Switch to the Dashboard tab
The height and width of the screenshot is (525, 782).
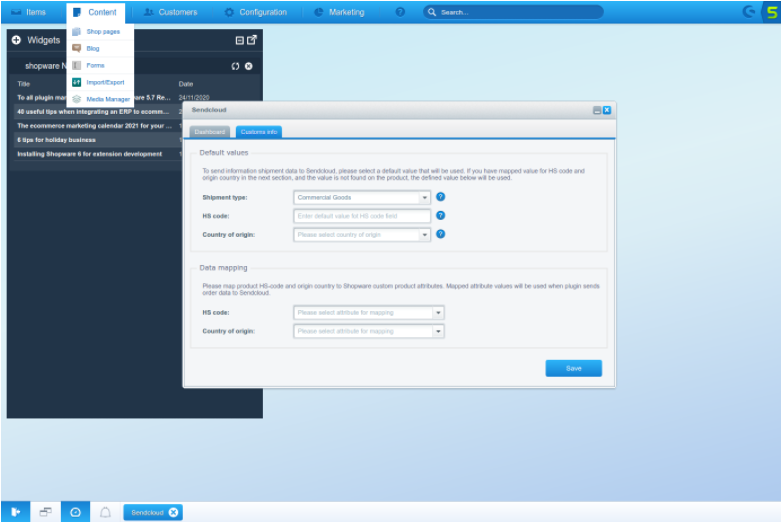click(209, 132)
